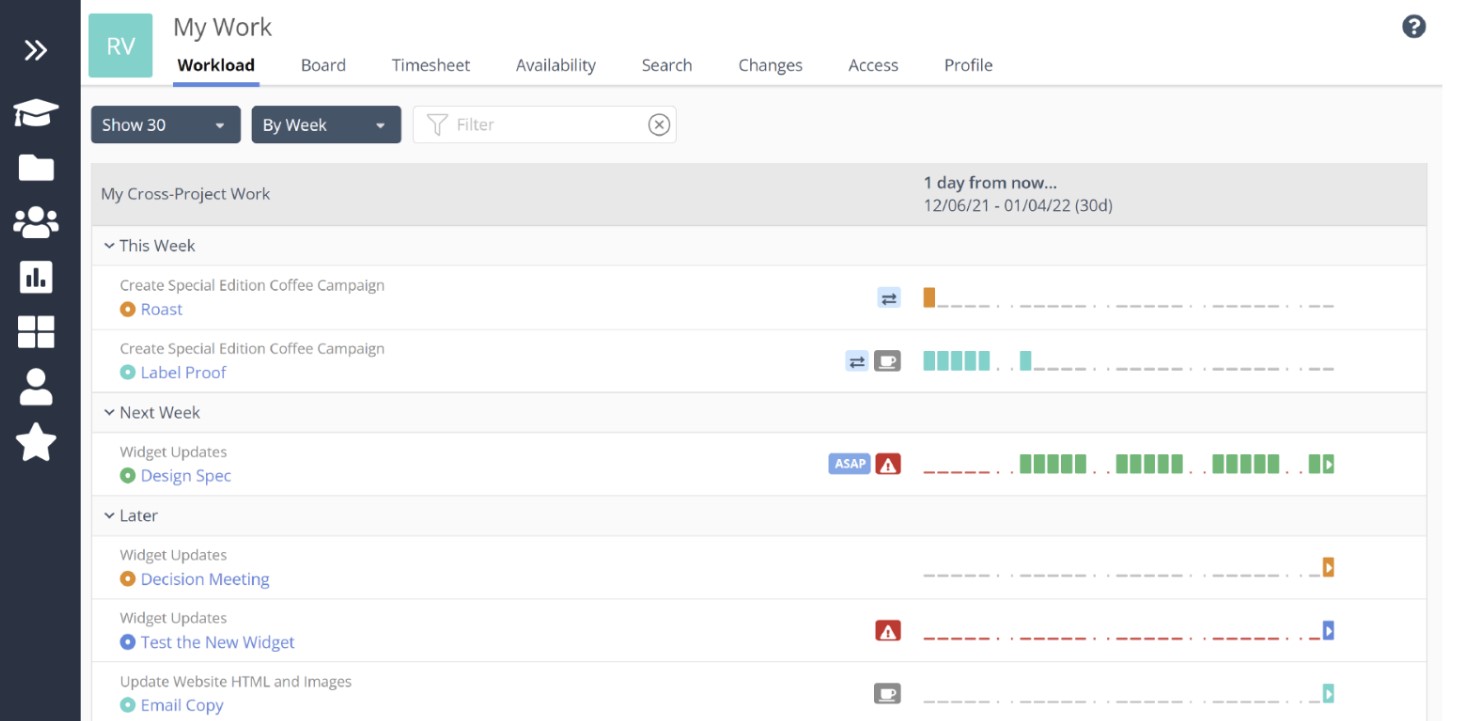Open the Help question mark icon
Screen dimensions: 1470x721
(1414, 27)
